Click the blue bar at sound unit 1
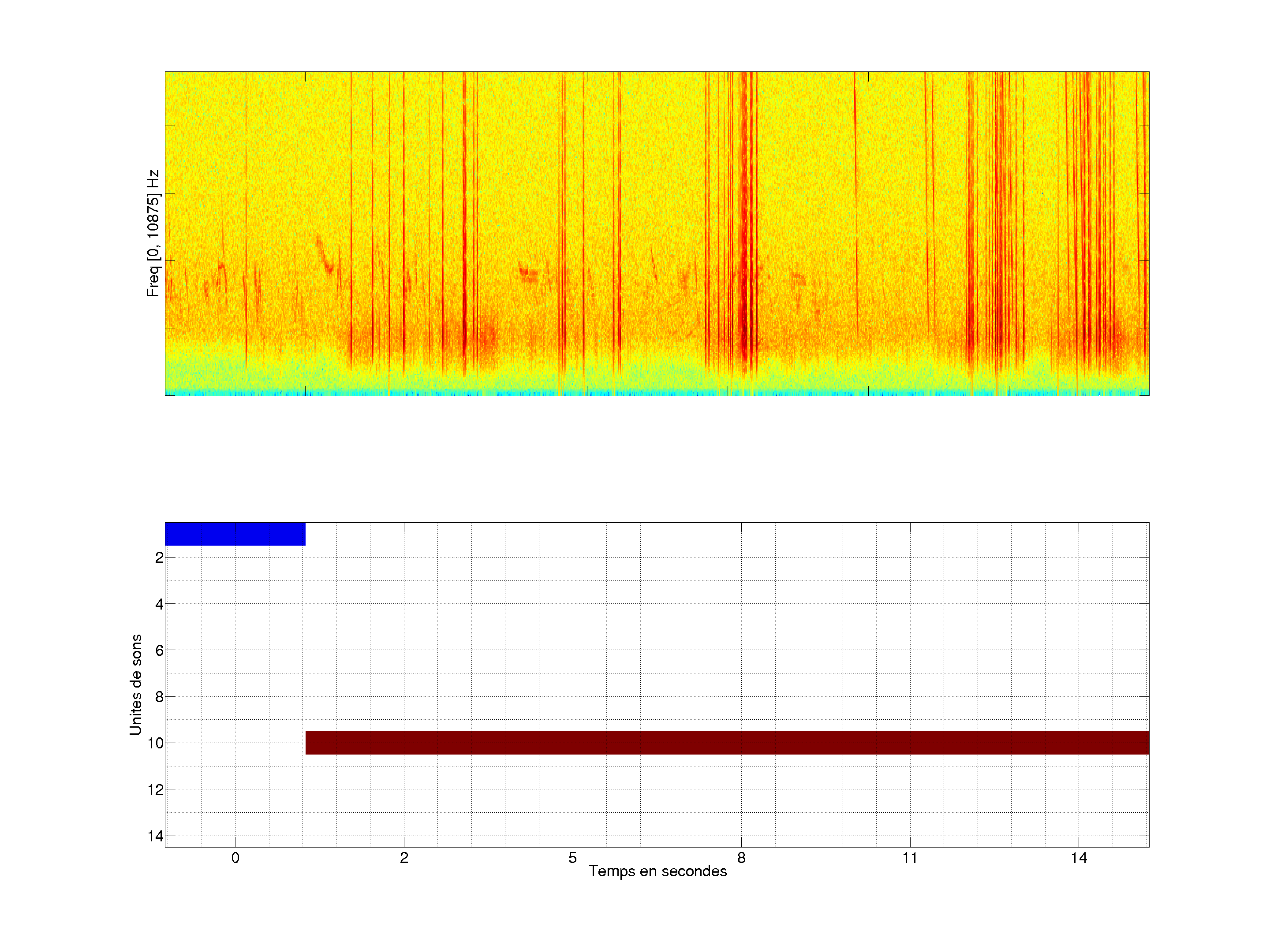The image size is (1270, 952). (x=235, y=534)
